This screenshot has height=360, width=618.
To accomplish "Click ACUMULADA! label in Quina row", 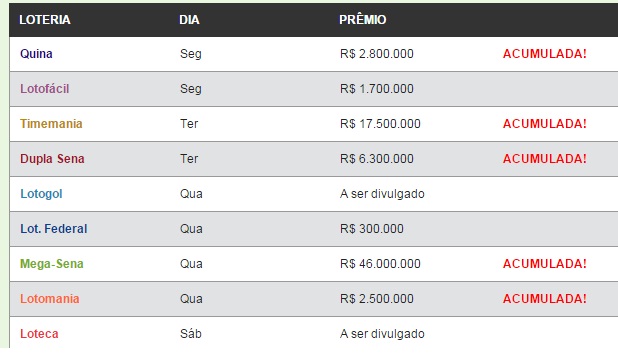I will point(545,54).
